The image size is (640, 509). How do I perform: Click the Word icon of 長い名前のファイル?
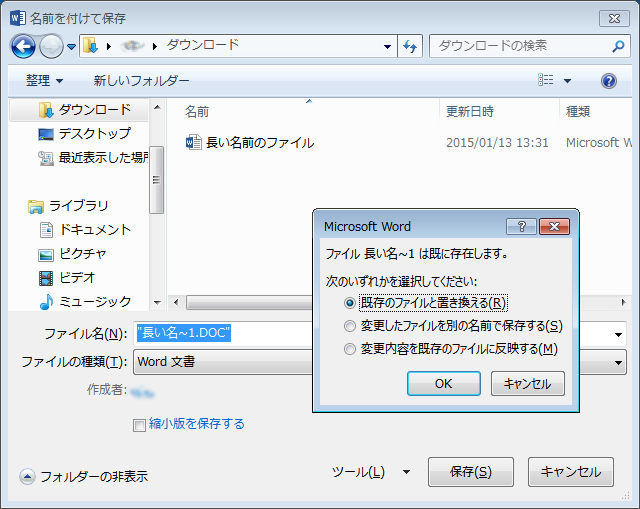[193, 142]
